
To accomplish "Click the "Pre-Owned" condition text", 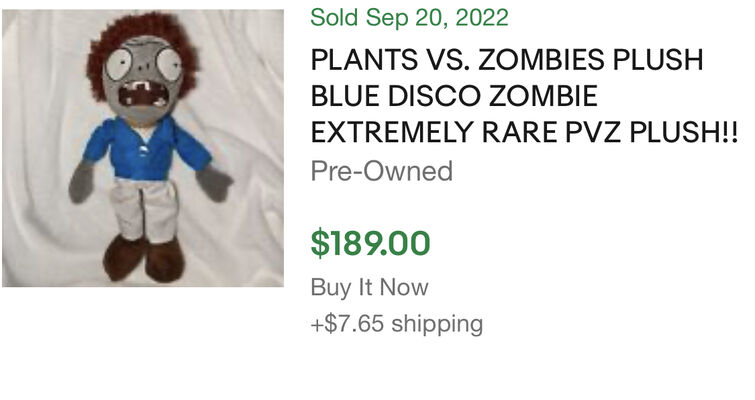I will (x=381, y=171).
